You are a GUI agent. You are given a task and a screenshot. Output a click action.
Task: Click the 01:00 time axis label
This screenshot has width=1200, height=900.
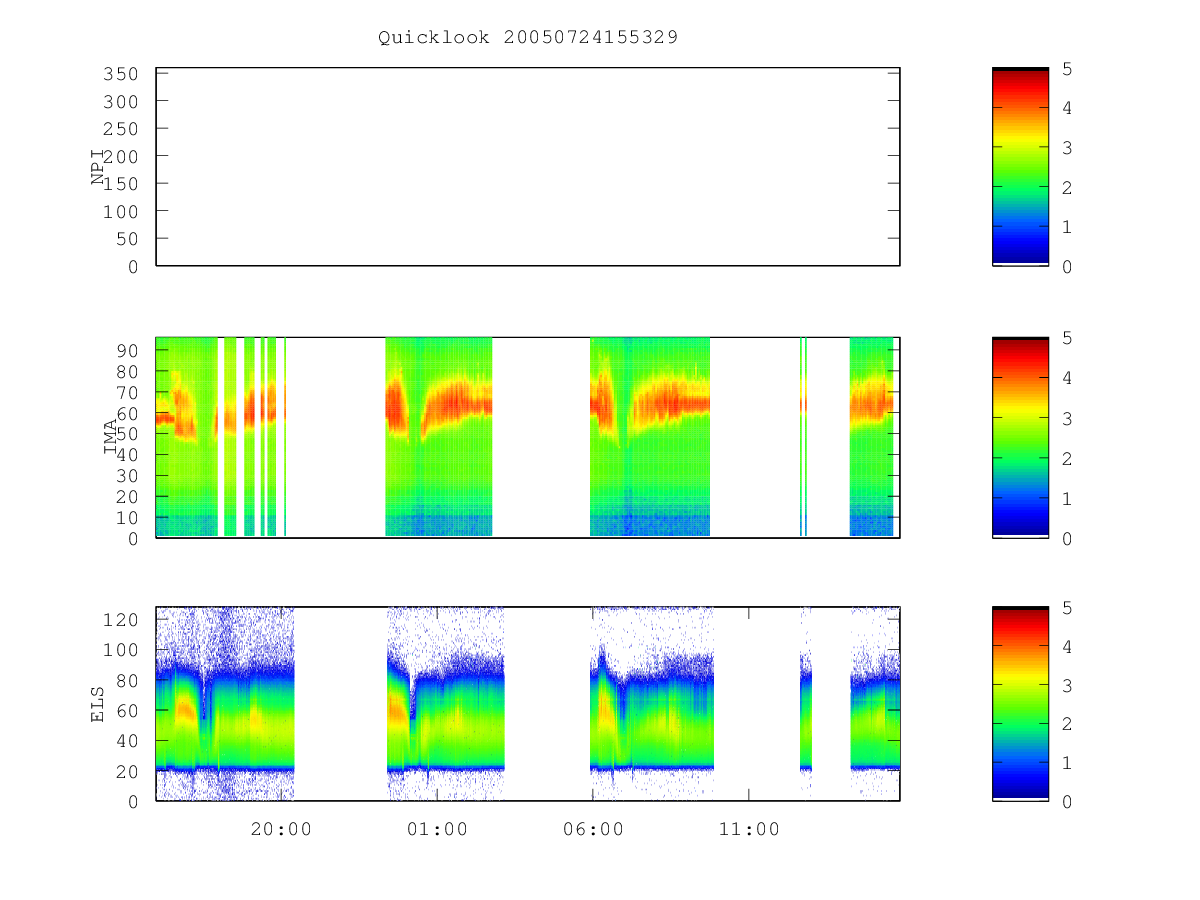(x=437, y=829)
